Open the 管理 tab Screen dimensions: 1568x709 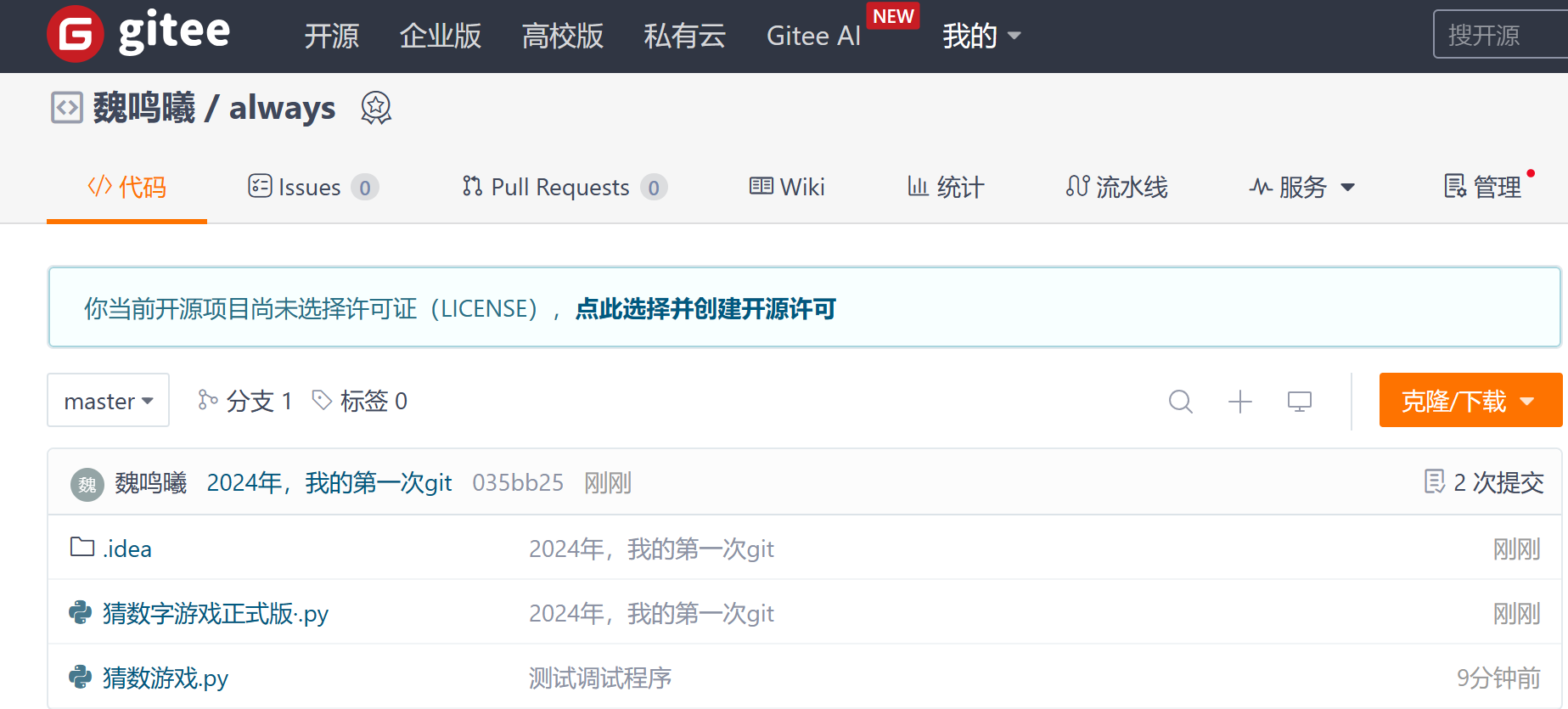1483,187
